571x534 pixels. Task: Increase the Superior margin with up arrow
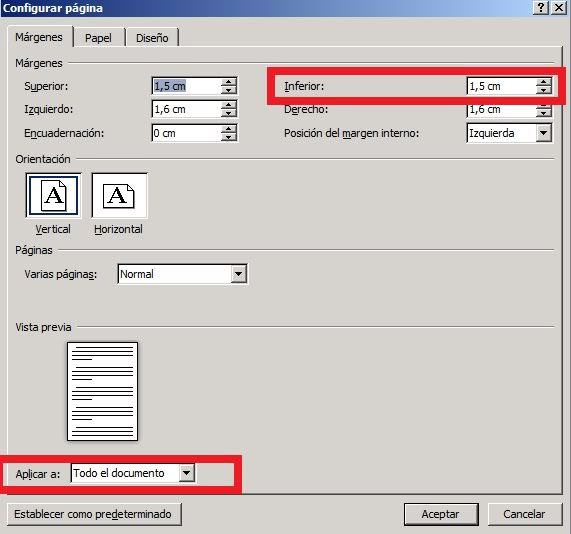click(x=228, y=82)
